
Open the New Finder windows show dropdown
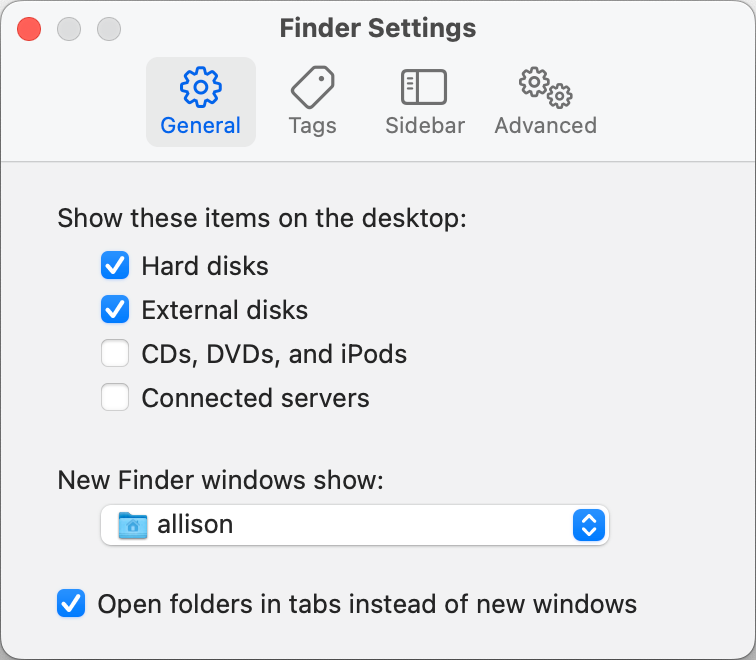[354, 525]
